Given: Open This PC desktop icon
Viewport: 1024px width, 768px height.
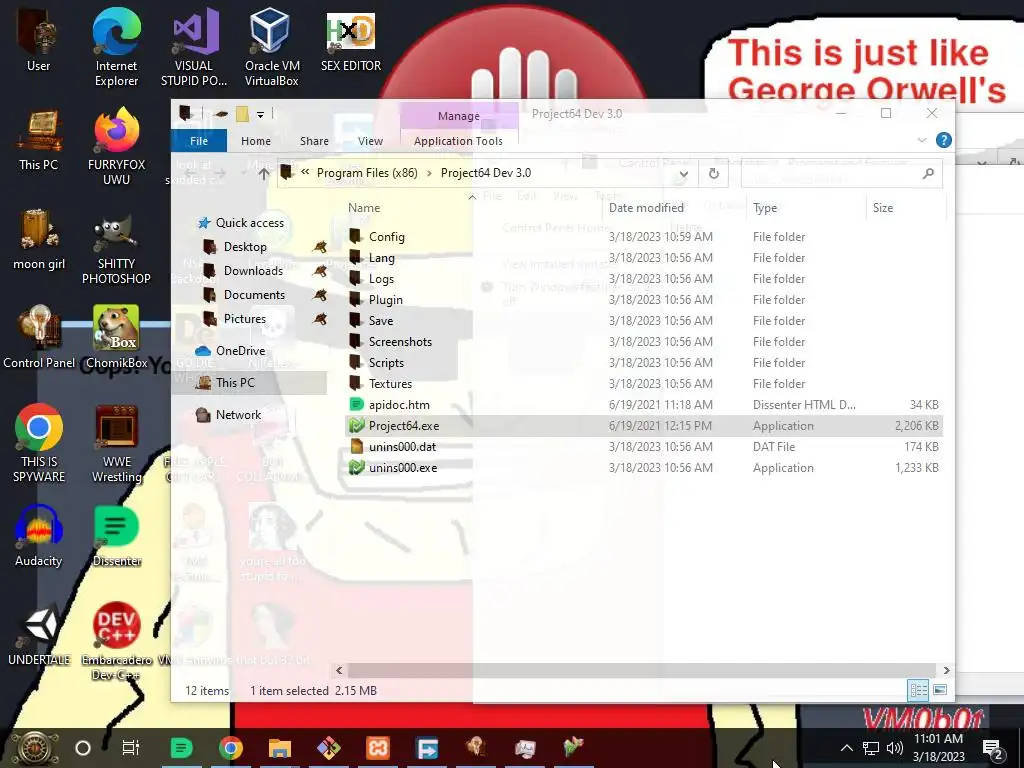Looking at the screenshot, I should [39, 140].
